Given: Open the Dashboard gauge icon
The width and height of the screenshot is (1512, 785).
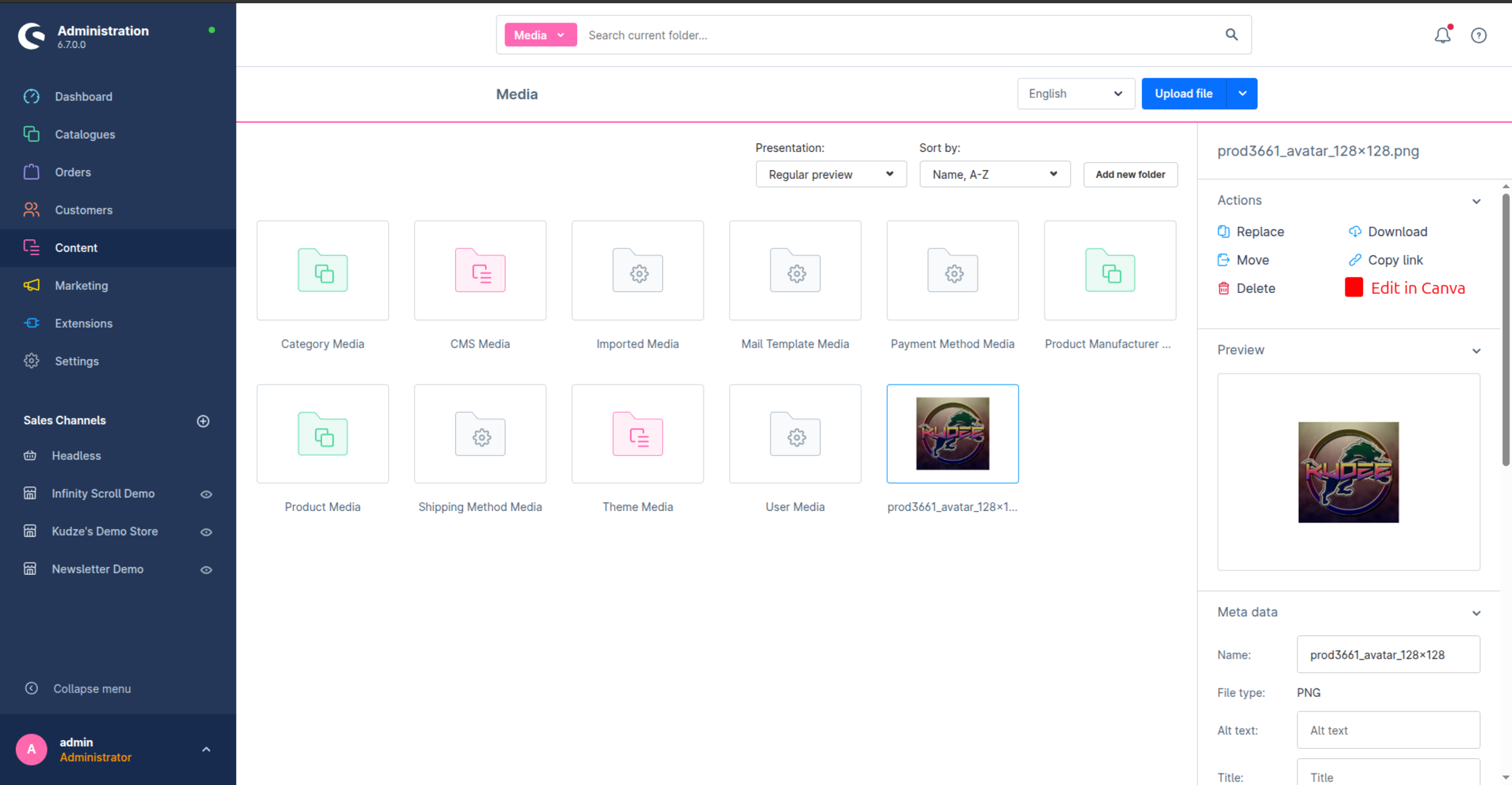Looking at the screenshot, I should (x=31, y=97).
